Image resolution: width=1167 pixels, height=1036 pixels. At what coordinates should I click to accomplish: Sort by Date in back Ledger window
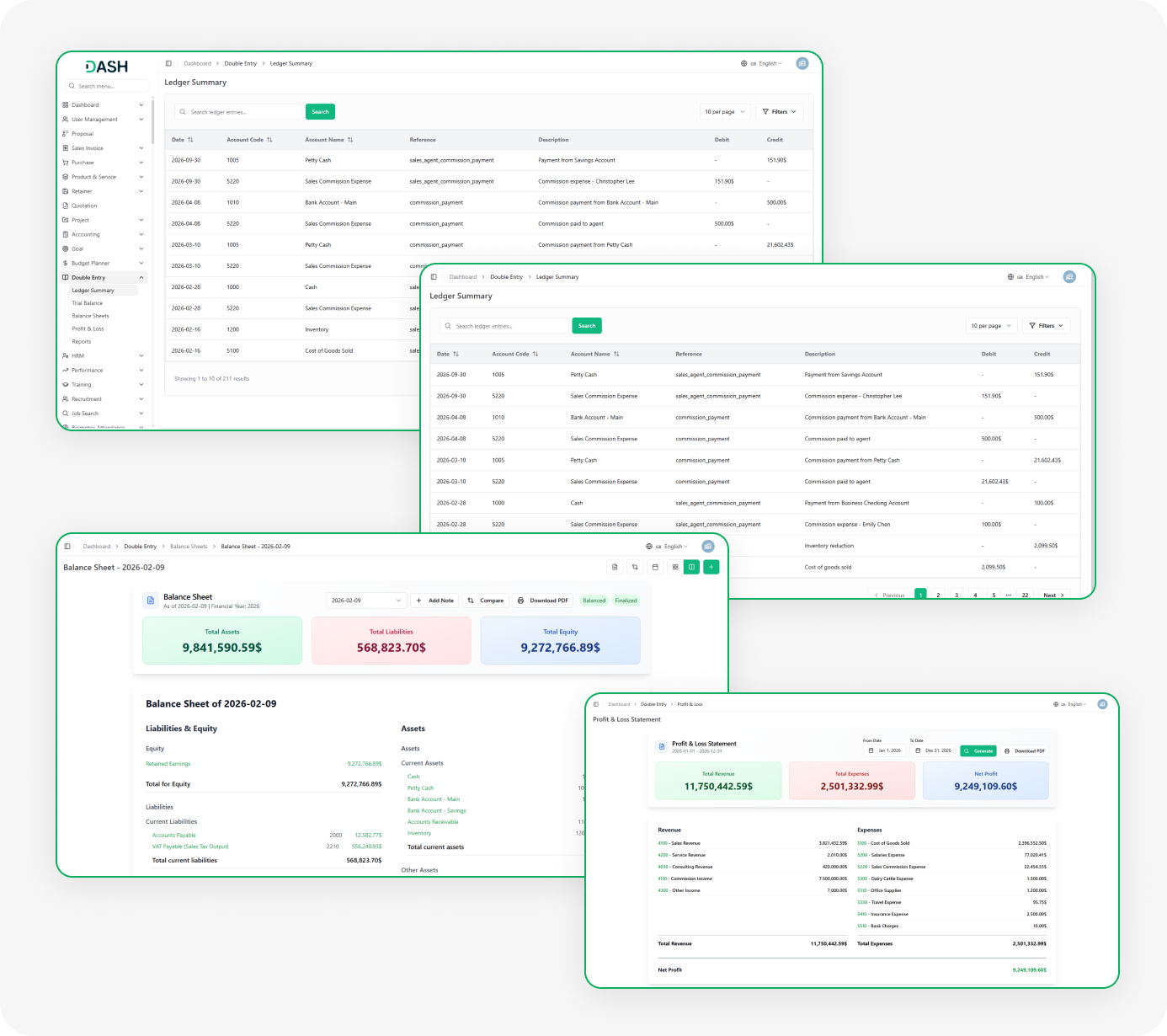183,140
